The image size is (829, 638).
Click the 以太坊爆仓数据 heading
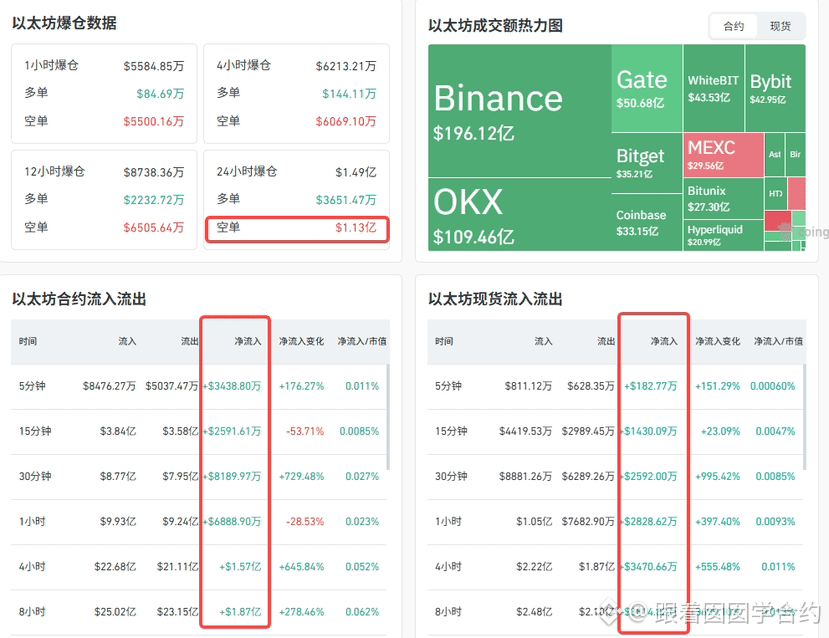64,23
